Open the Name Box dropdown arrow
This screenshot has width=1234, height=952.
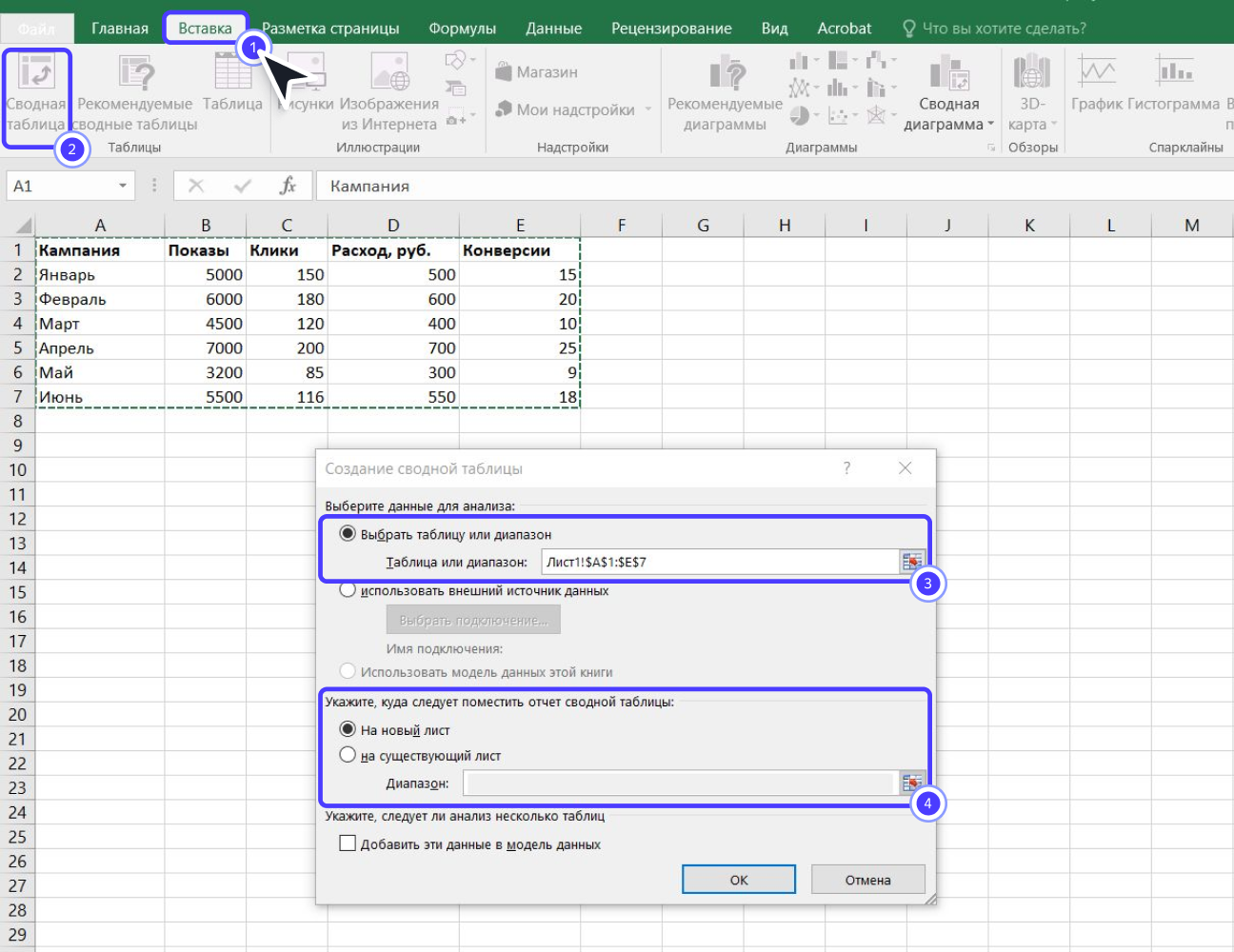pyautogui.click(x=123, y=186)
